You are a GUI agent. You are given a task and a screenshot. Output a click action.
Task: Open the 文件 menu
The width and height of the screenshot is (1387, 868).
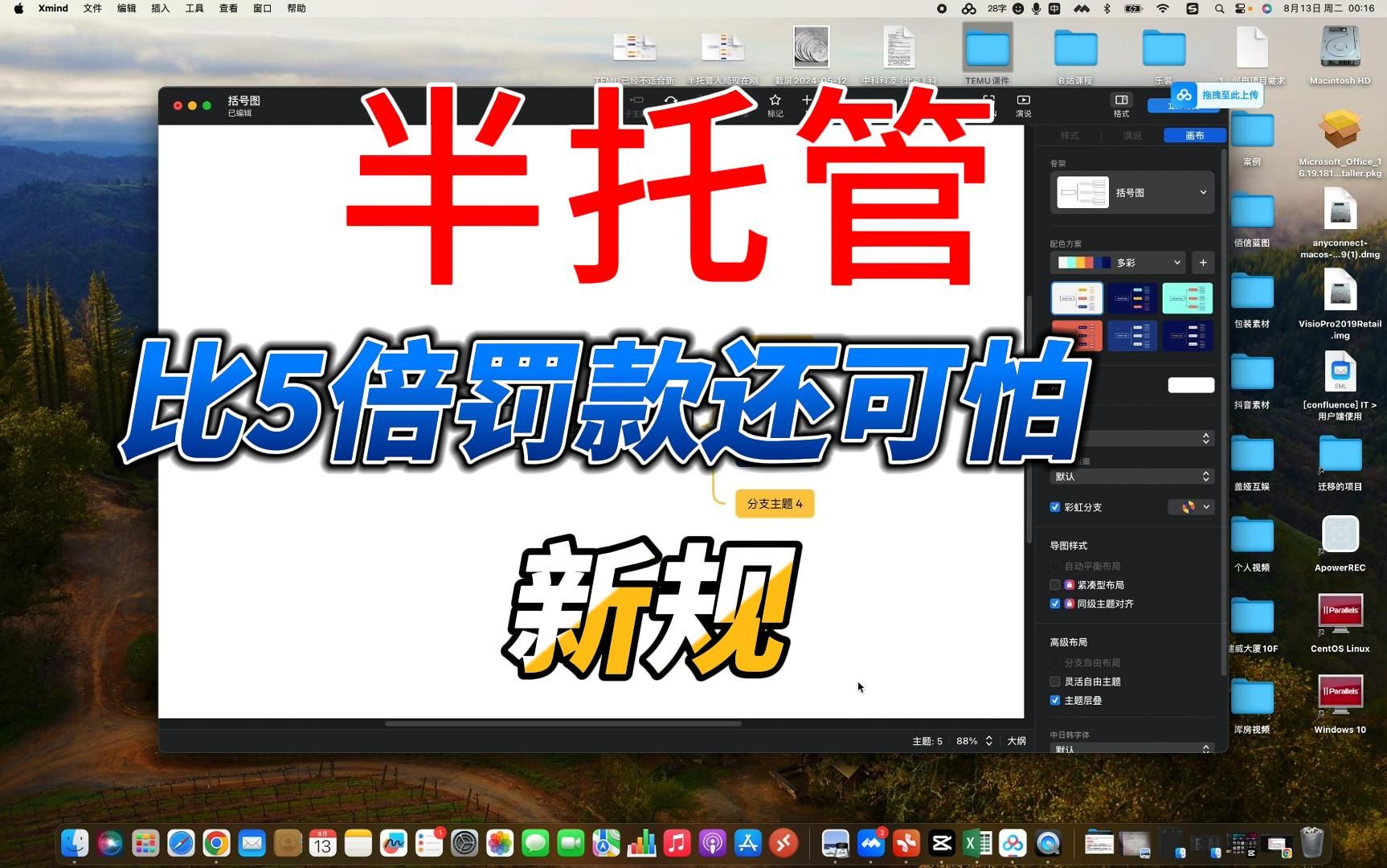pyautogui.click(x=92, y=8)
